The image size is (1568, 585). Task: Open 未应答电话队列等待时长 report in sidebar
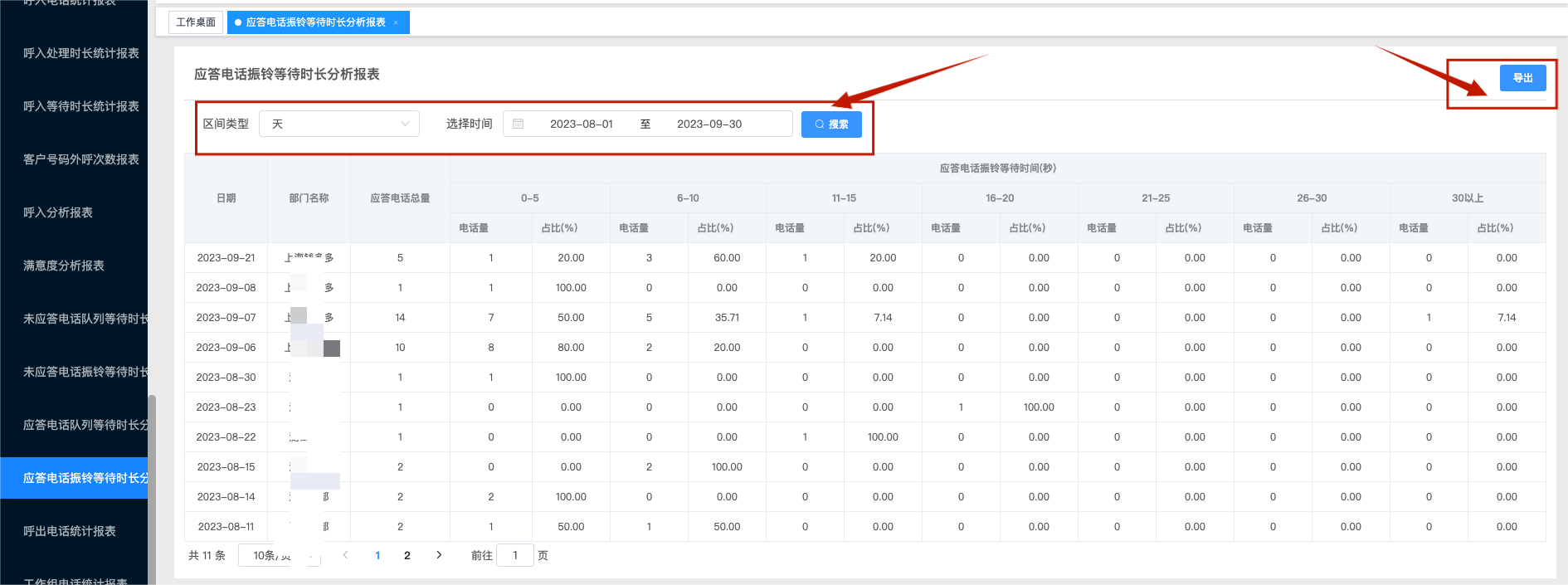pyautogui.click(x=85, y=319)
